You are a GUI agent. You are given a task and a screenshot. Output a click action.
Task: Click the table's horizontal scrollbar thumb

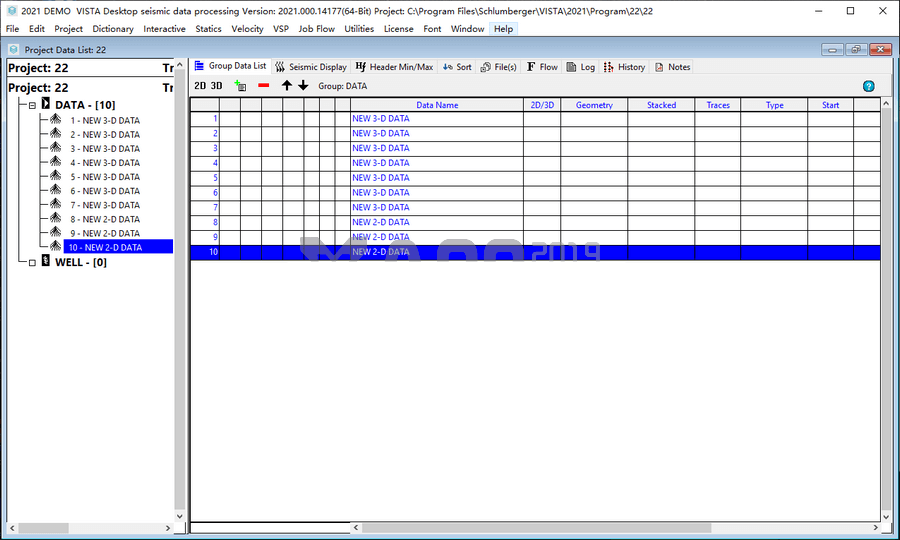point(536,527)
